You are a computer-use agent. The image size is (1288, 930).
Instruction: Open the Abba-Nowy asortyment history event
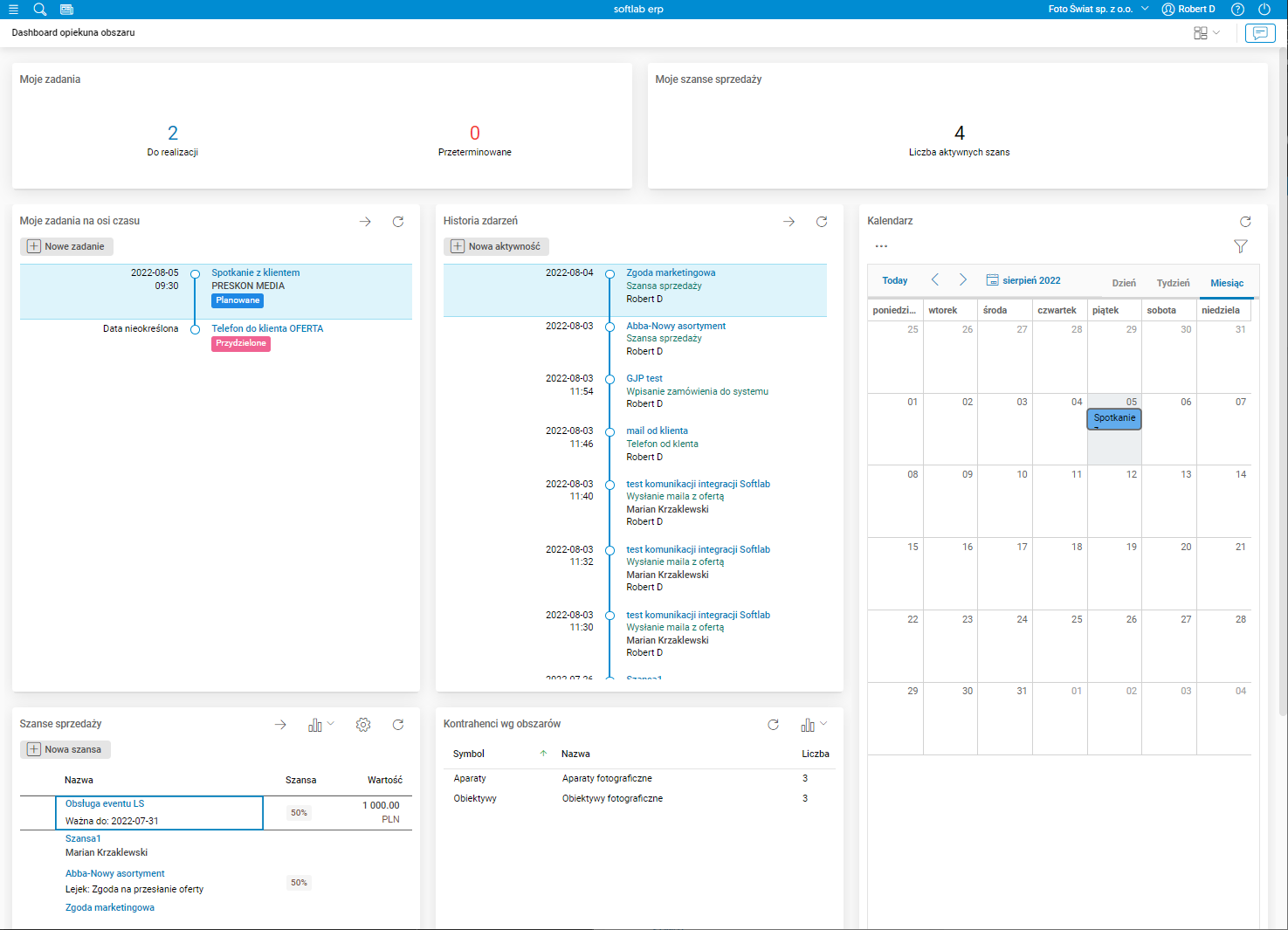coord(676,326)
